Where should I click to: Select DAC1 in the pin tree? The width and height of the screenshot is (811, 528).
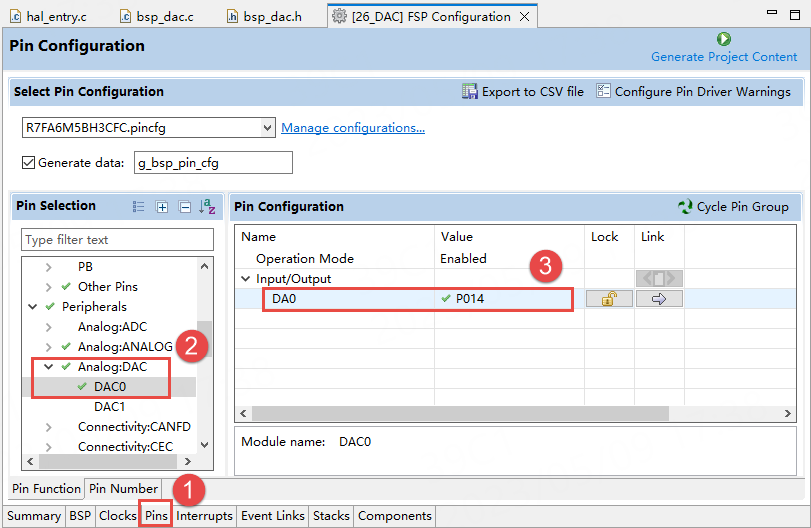point(109,407)
